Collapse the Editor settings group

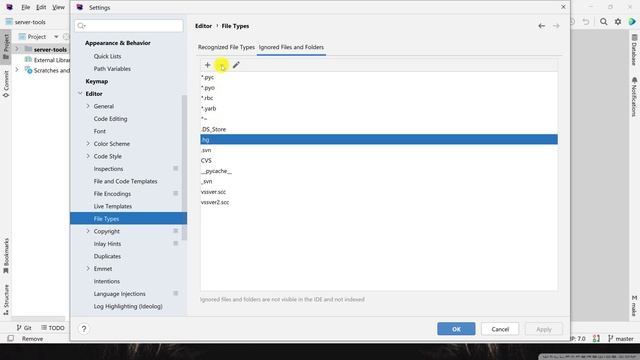coord(80,93)
